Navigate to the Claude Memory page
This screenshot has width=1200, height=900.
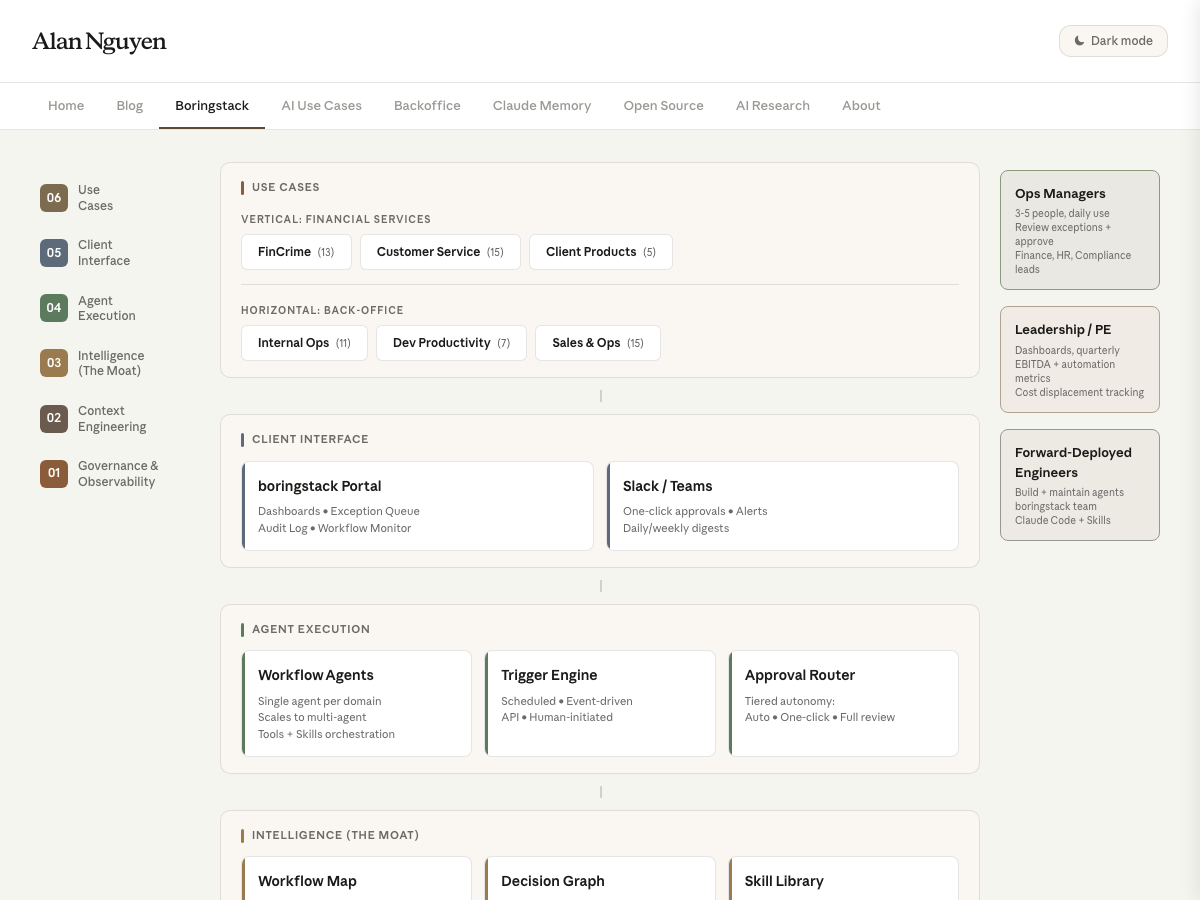tap(542, 105)
